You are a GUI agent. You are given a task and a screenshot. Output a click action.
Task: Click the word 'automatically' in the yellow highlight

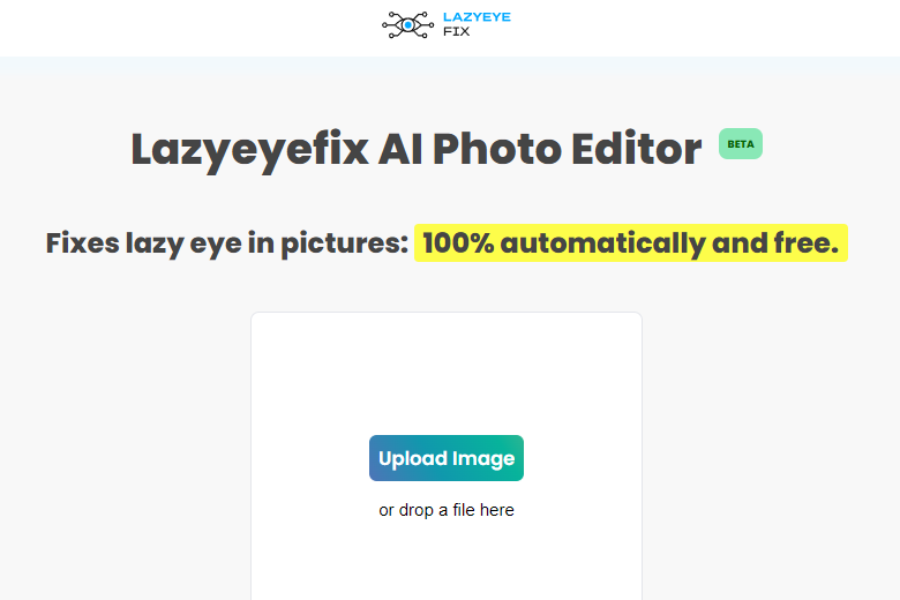pos(602,243)
